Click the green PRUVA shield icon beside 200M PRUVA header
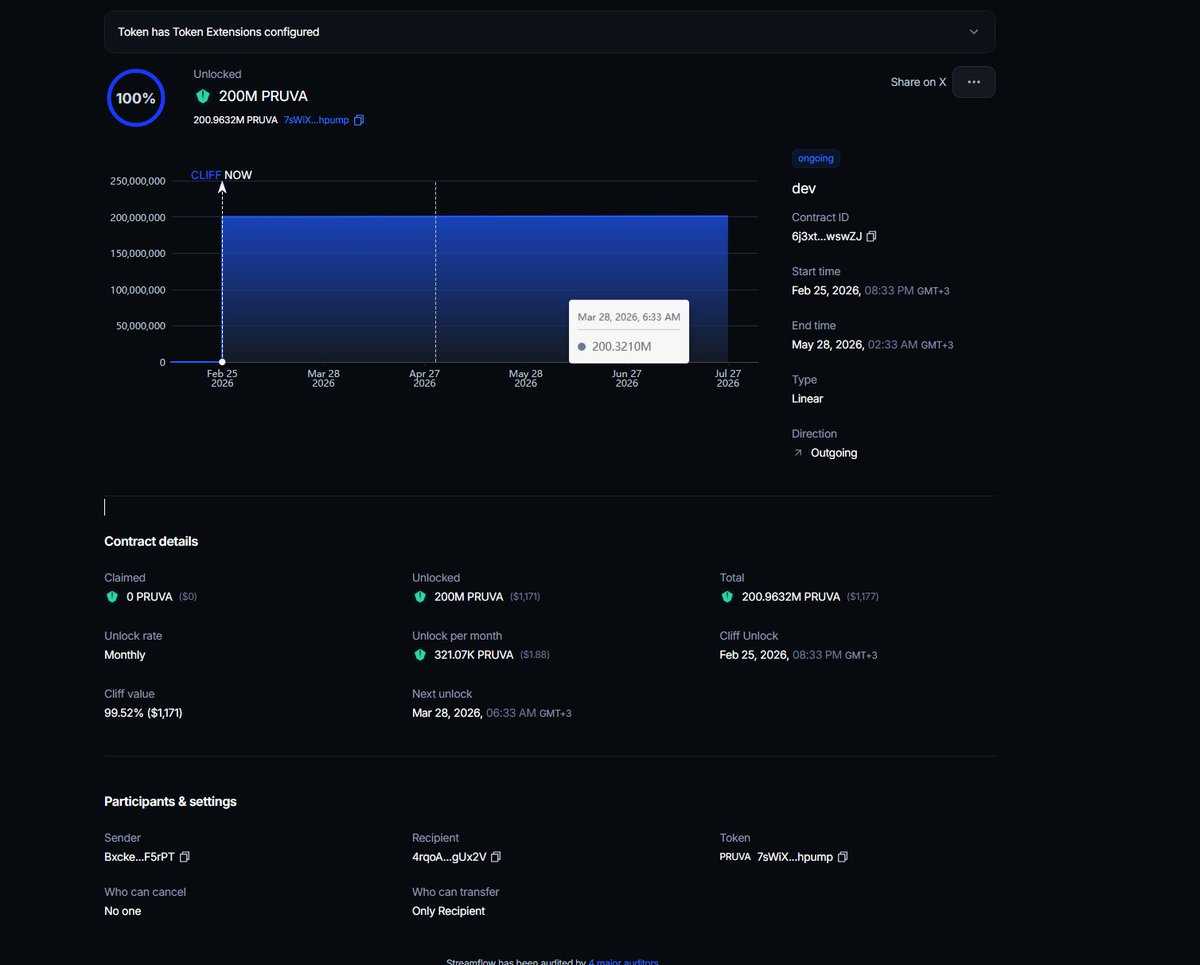This screenshot has height=965, width=1200. pyautogui.click(x=203, y=96)
